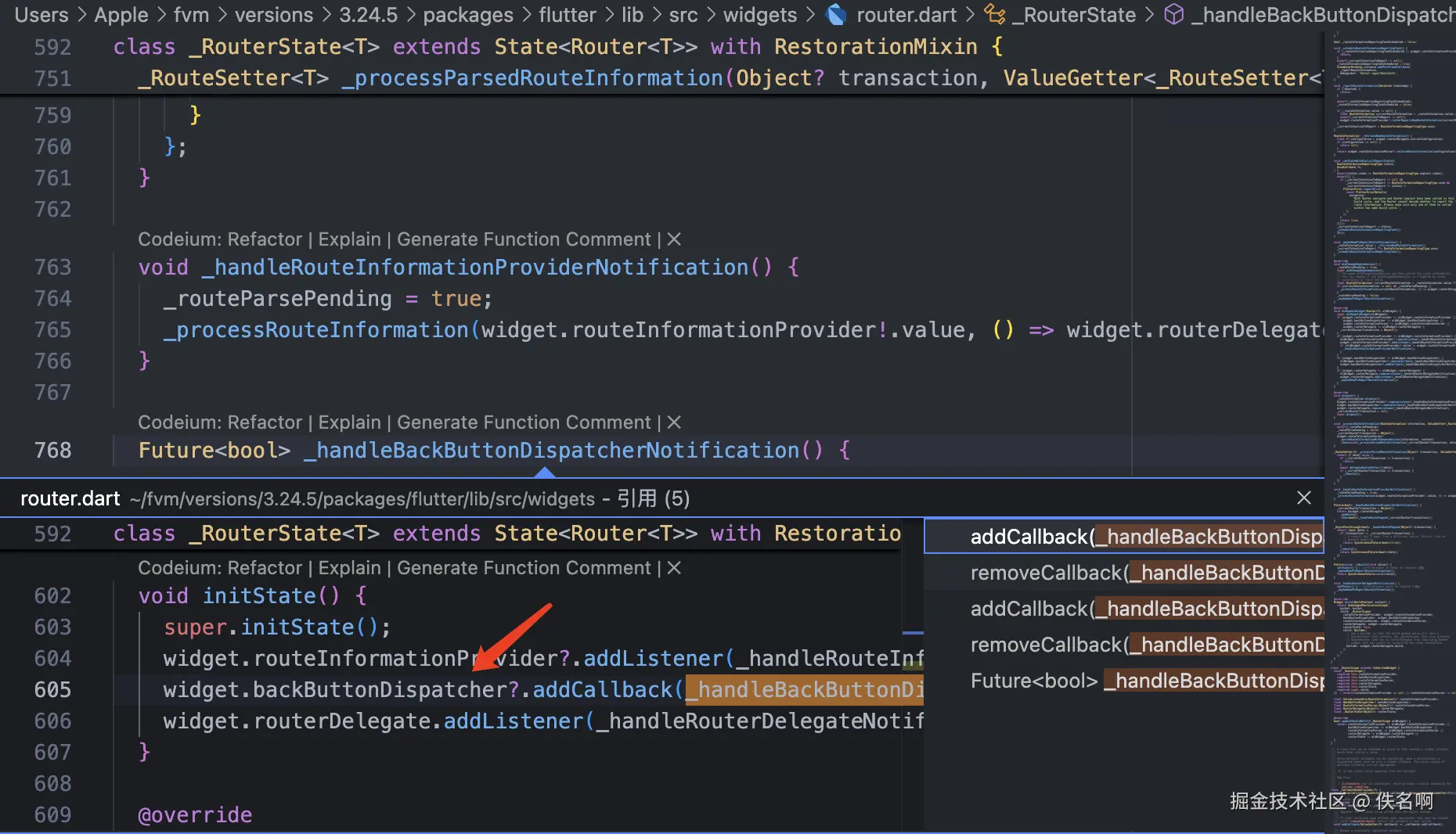Click Refactor lens above line 768

click(x=264, y=422)
